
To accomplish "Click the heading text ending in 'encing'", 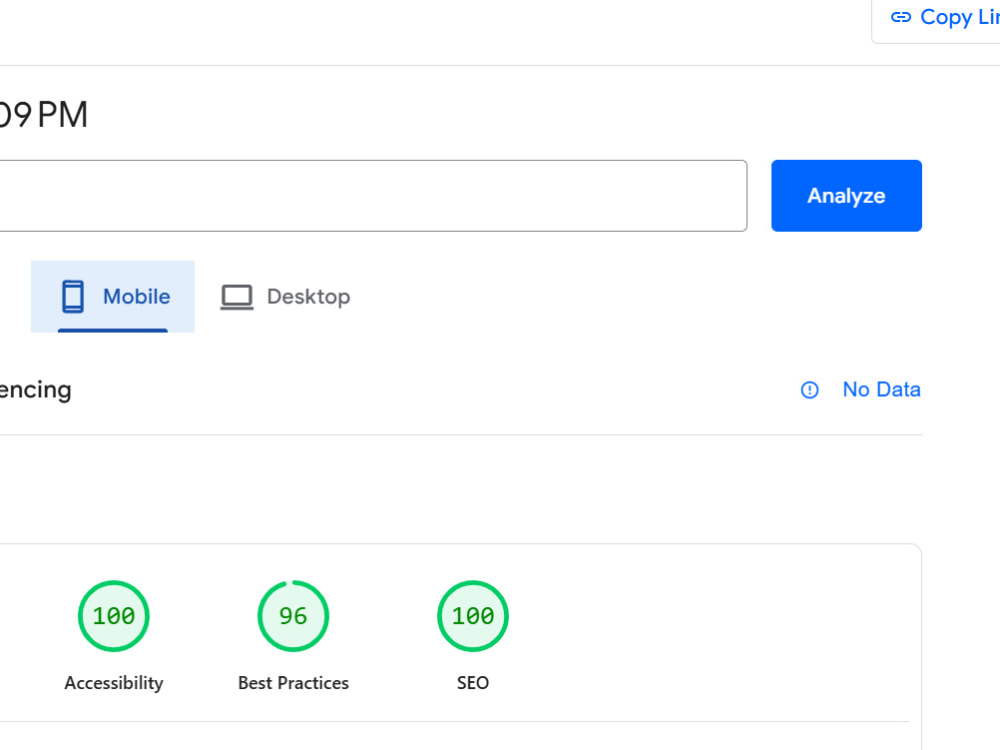I will click(36, 390).
